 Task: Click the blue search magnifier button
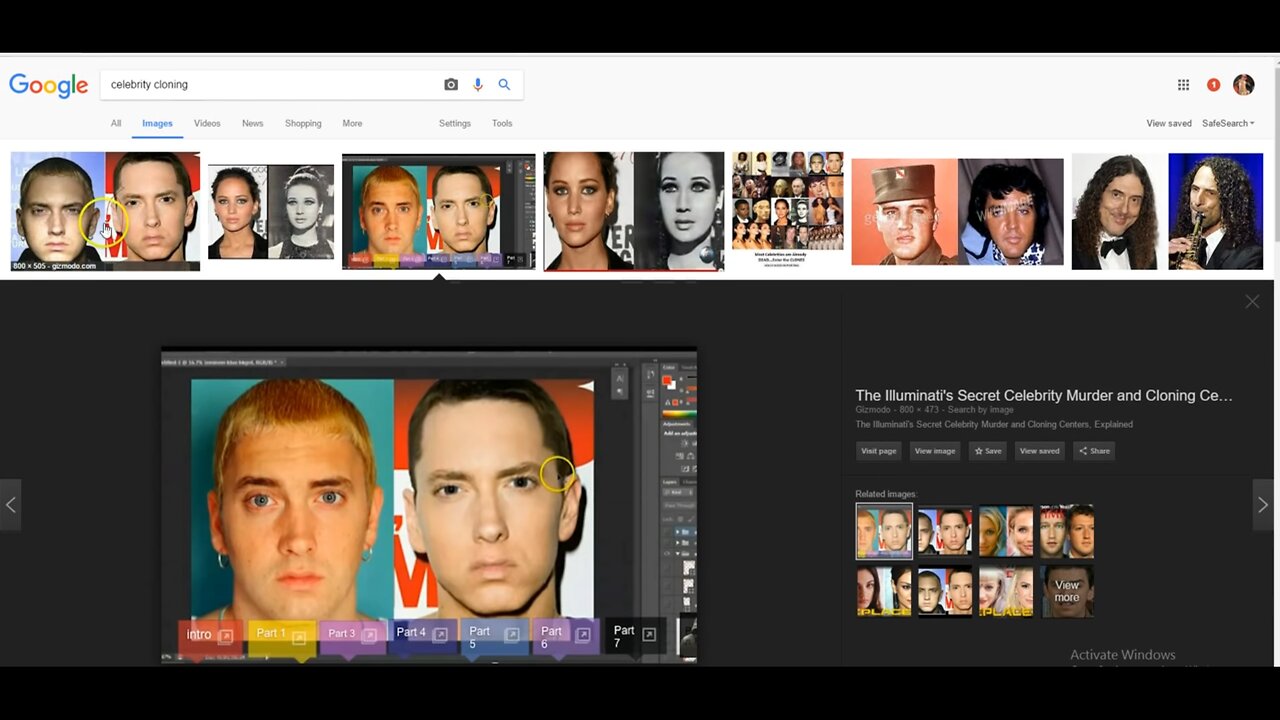pos(504,85)
